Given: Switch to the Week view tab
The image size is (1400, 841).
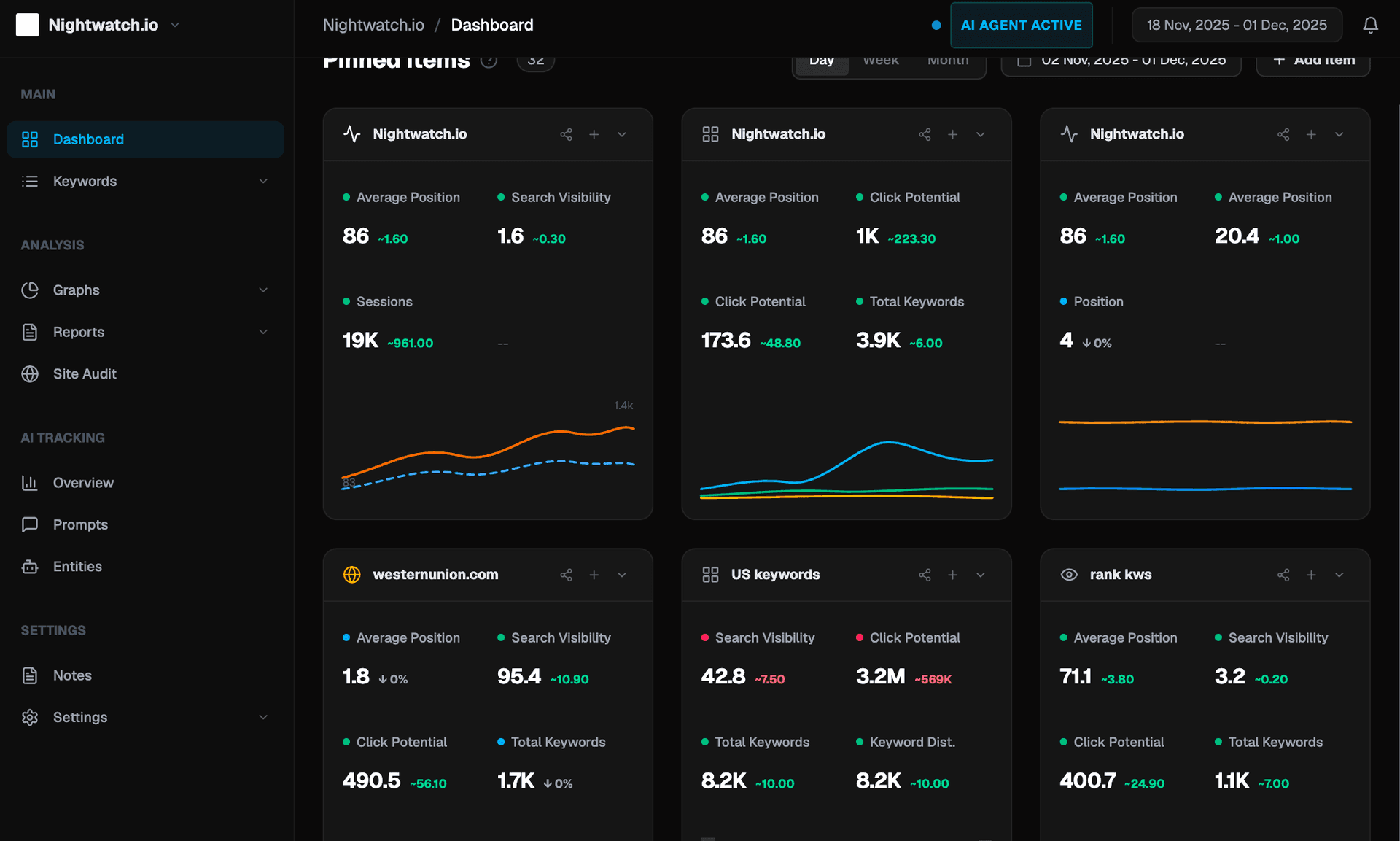Looking at the screenshot, I should pos(880,64).
